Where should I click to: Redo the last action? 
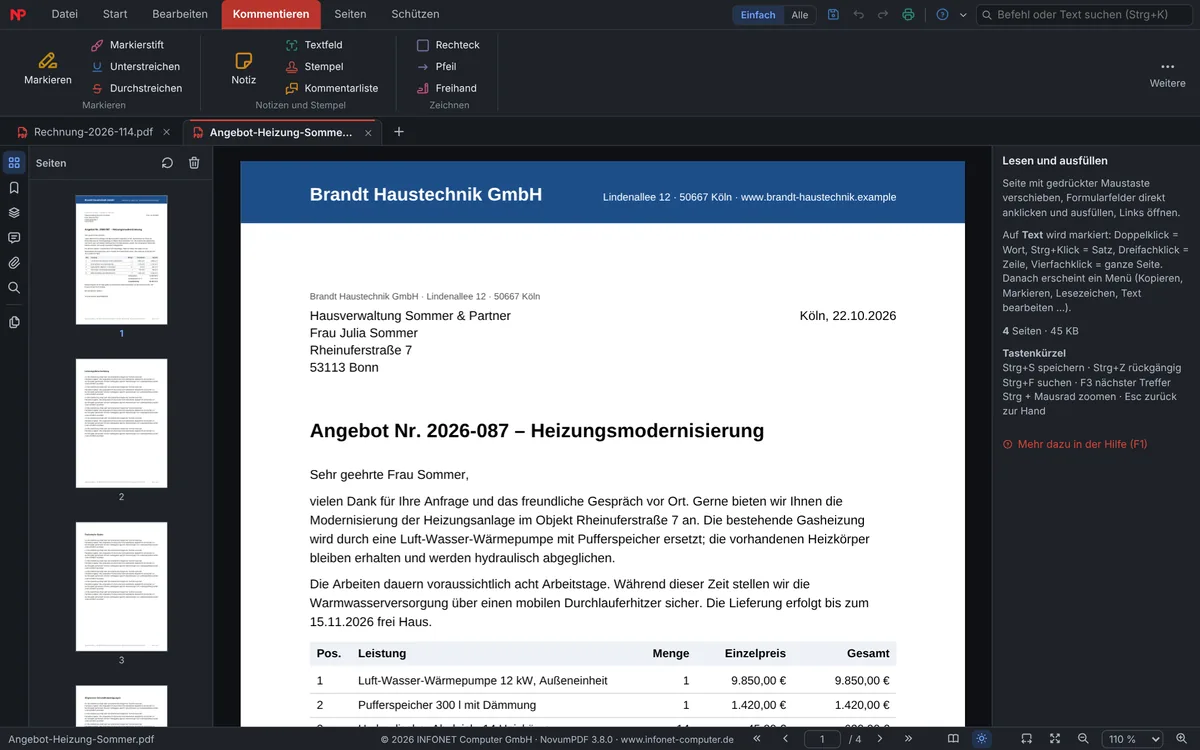[x=882, y=15]
